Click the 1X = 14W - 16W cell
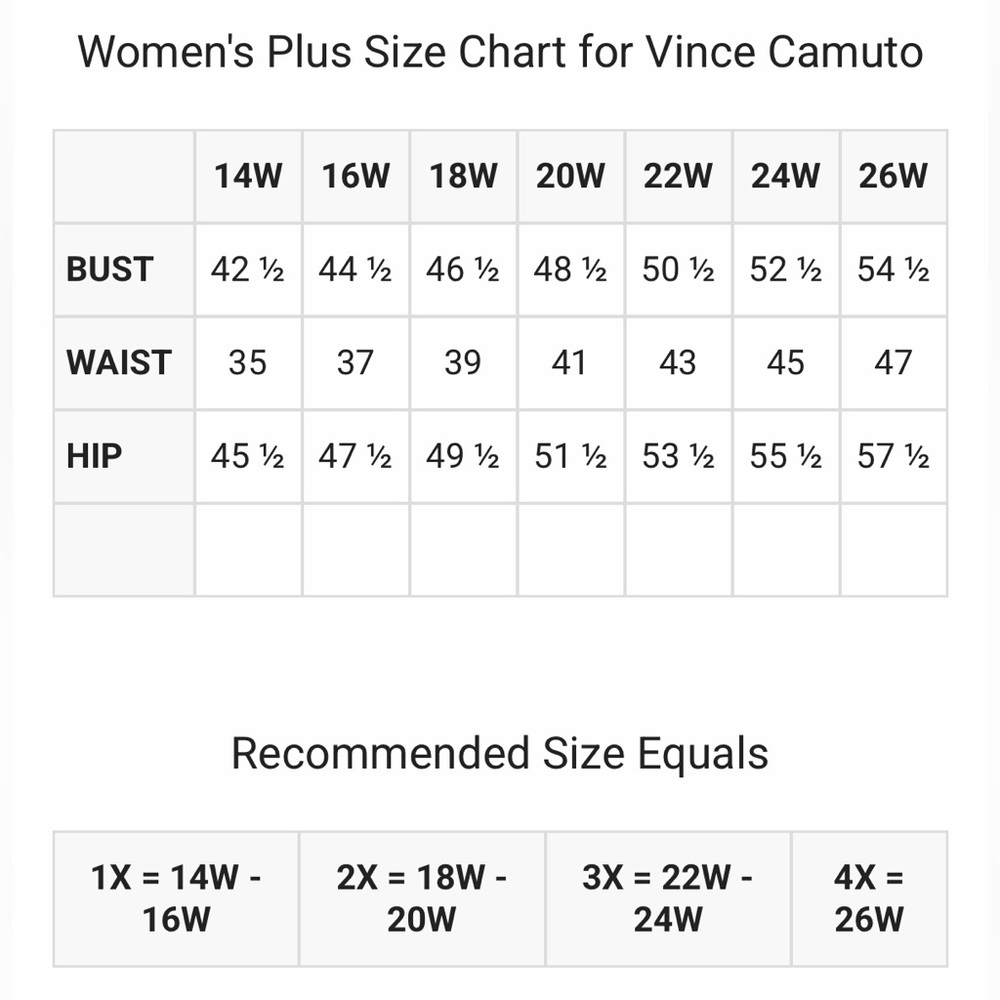This screenshot has width=1000, height=1000. tap(176, 898)
